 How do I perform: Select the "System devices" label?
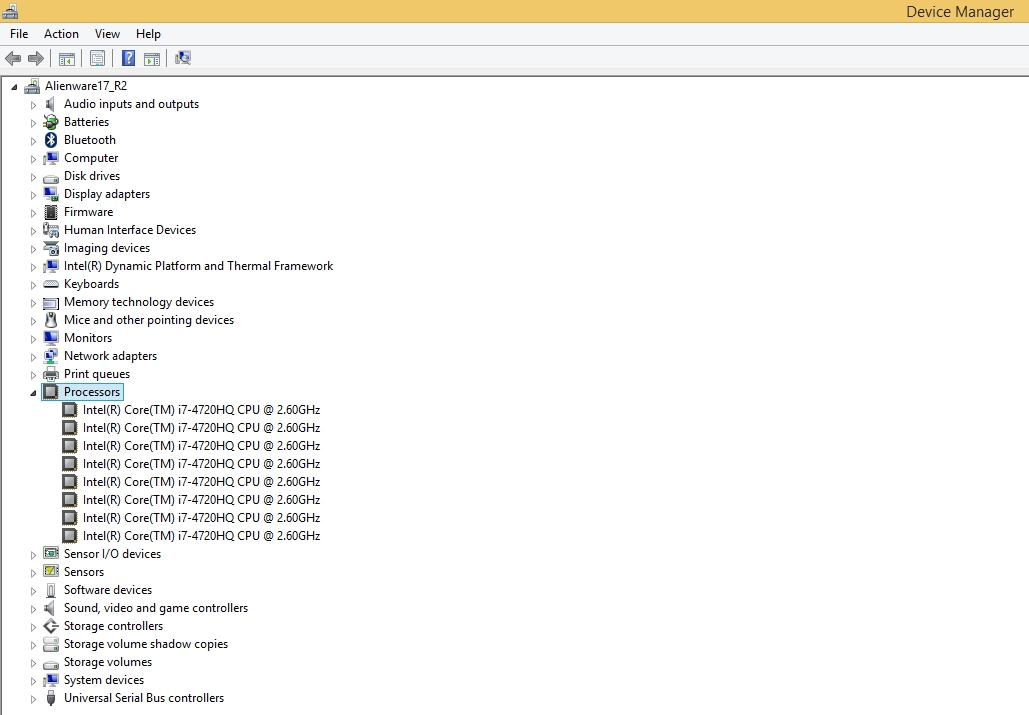pos(104,680)
